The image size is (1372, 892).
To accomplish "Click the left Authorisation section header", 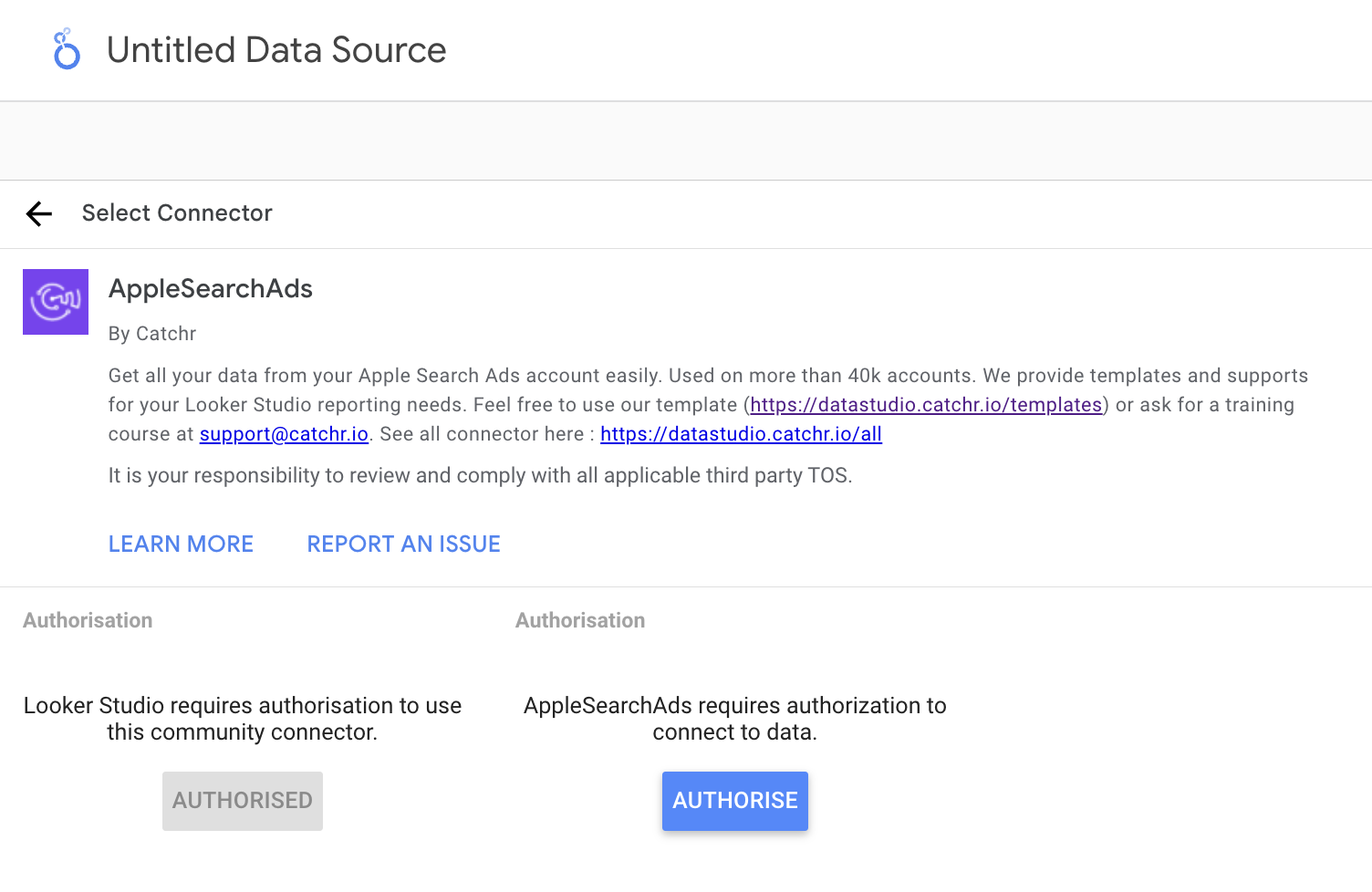I will click(x=87, y=620).
